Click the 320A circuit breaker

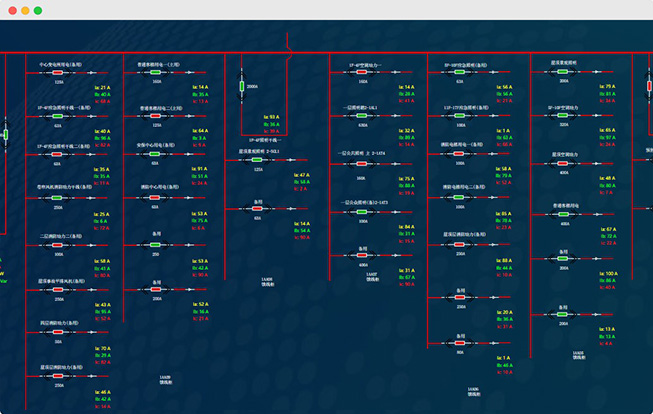(565, 117)
